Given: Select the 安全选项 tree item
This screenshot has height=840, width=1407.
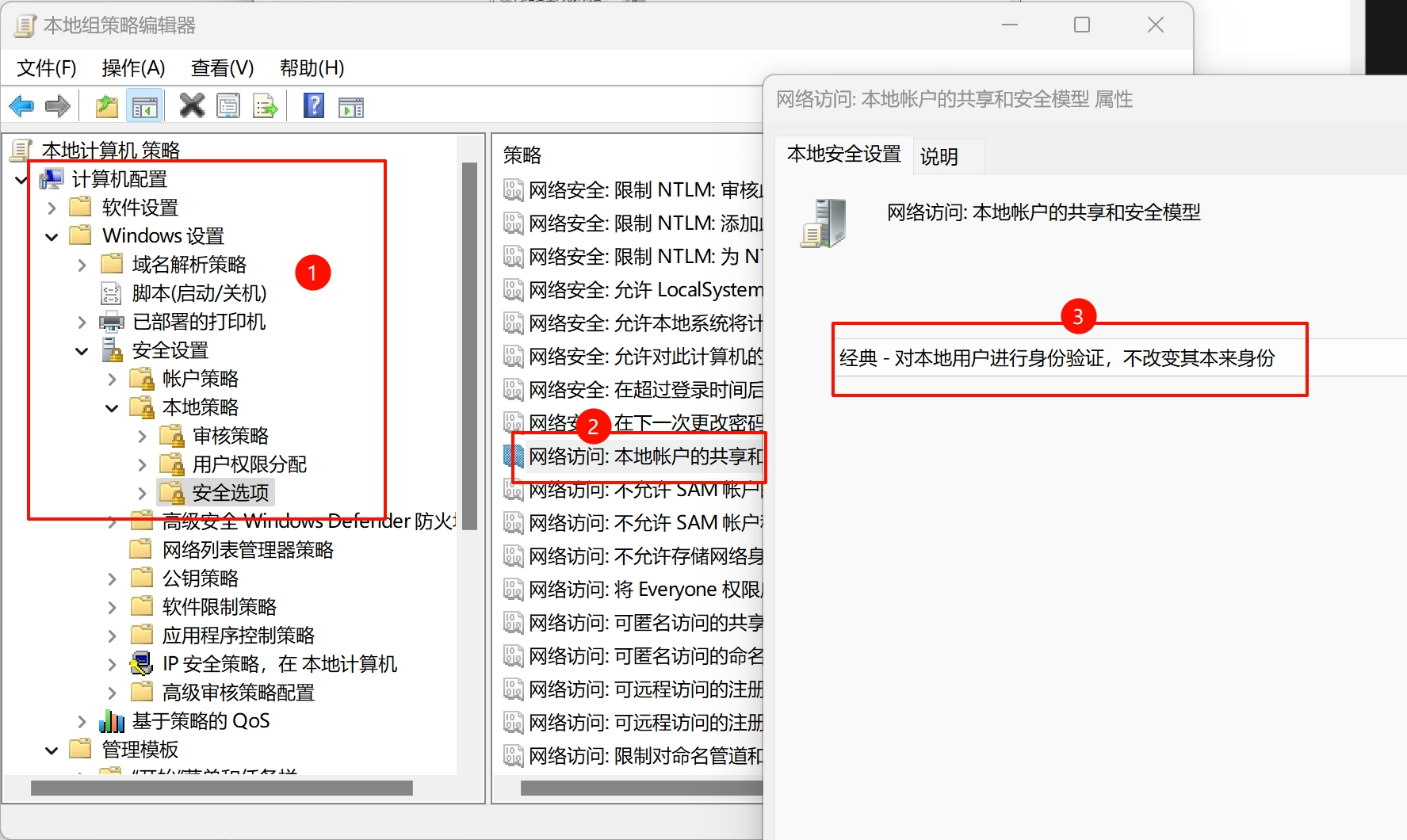Looking at the screenshot, I should click(230, 493).
